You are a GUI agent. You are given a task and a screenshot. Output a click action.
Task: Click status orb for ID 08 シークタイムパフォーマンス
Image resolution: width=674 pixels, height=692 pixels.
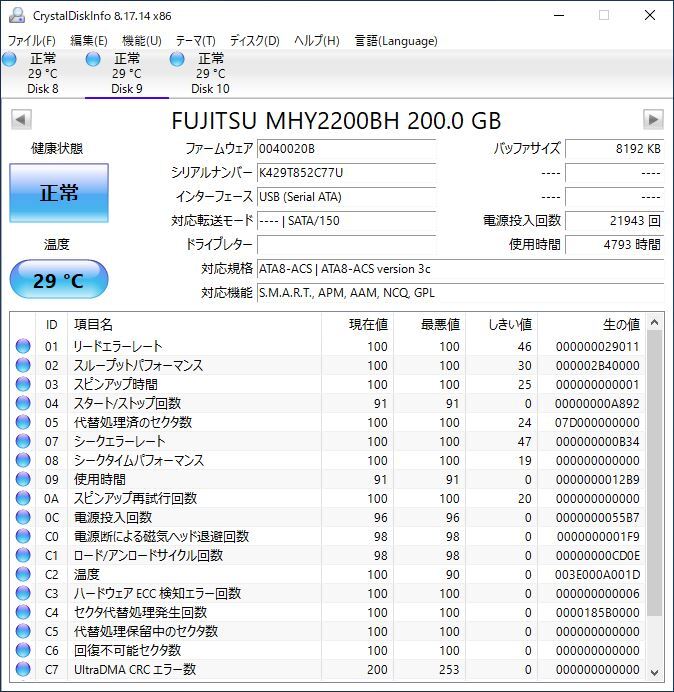point(23,460)
